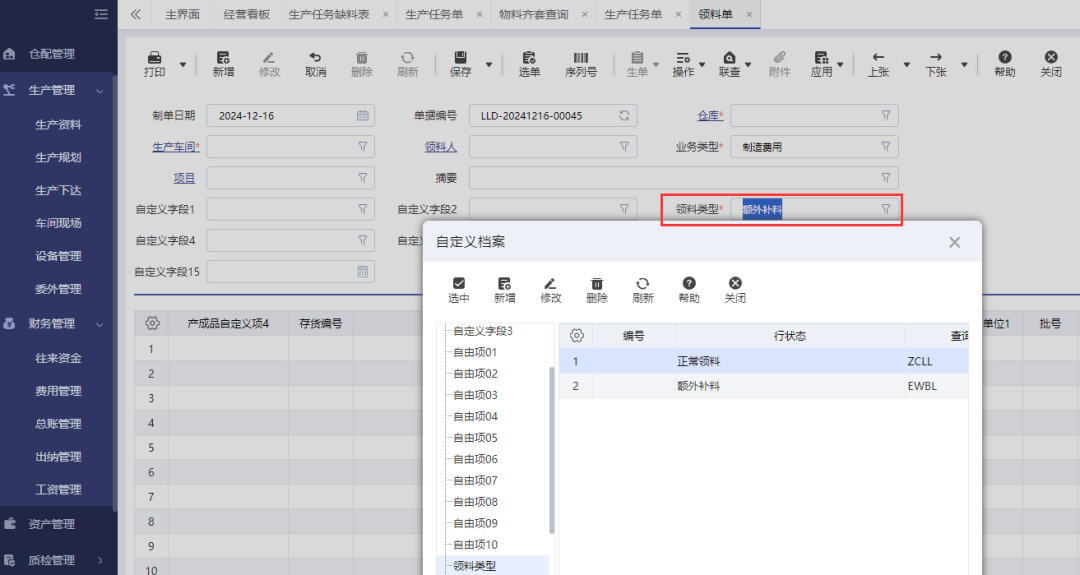Click the dialog tree vertical scrollbar
1080x575 pixels.
552,450
